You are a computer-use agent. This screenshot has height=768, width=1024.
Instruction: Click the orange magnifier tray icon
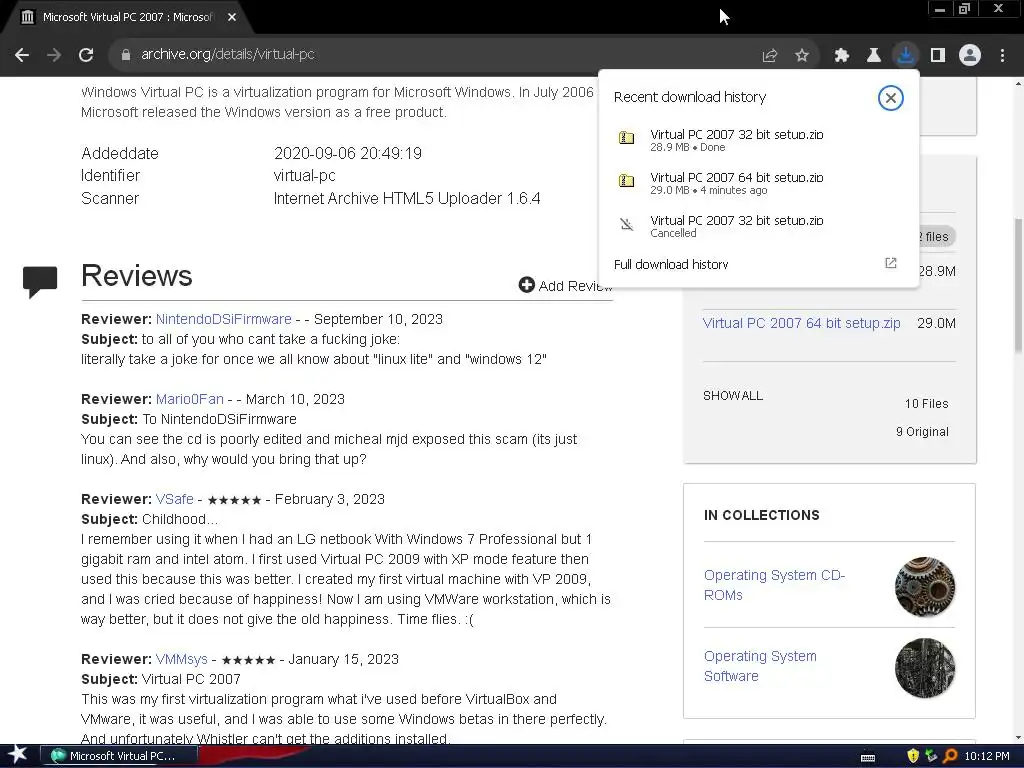click(950, 756)
